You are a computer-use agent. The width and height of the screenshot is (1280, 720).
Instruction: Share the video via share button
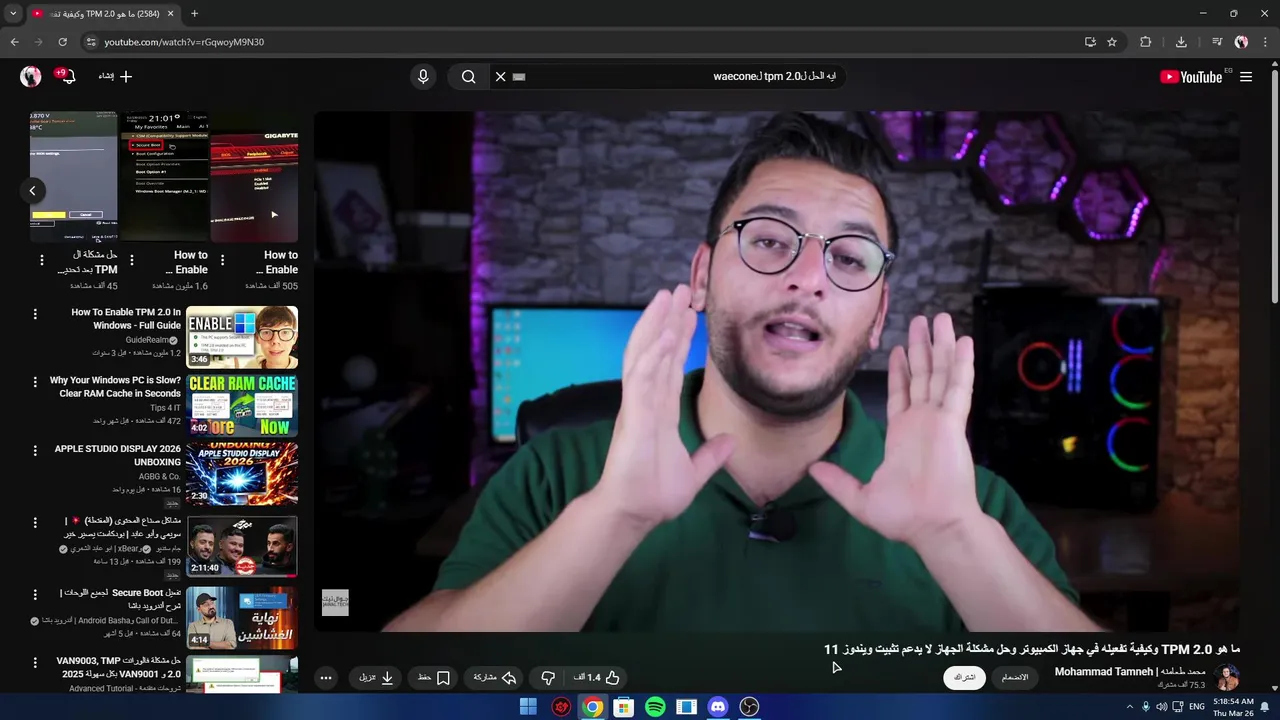495,677
